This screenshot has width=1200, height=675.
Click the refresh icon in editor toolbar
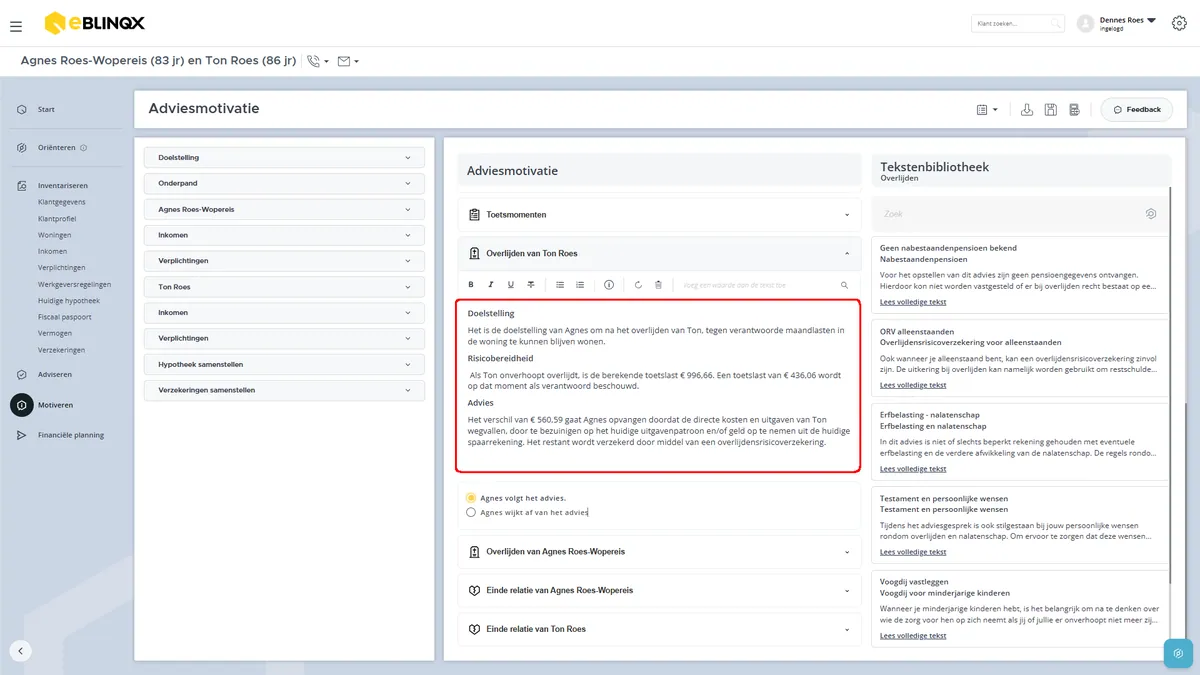coord(638,285)
